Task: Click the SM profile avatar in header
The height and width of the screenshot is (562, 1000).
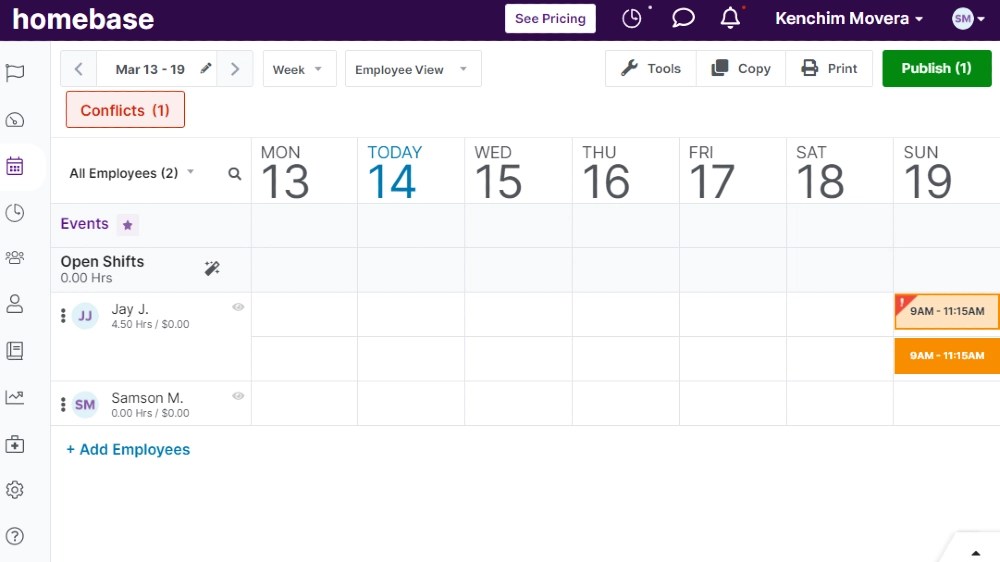Action: pos(962,18)
